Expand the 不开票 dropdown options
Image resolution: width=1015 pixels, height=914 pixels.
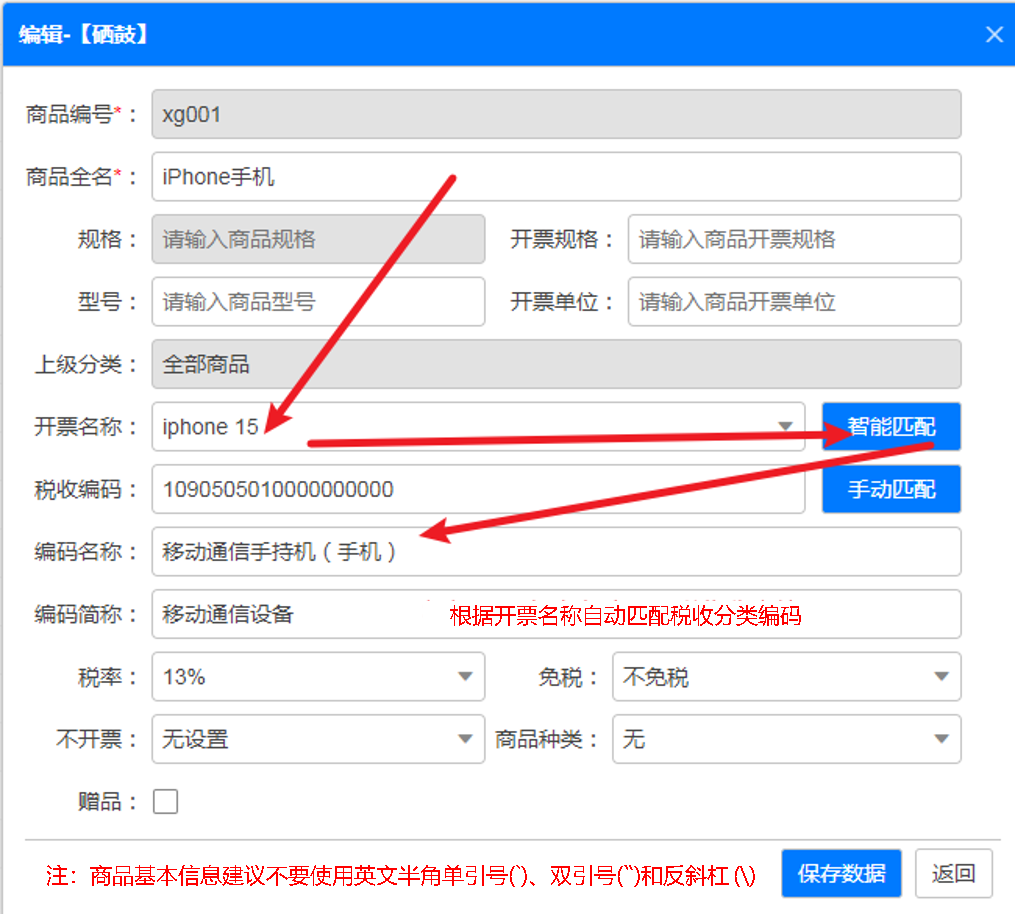tap(465, 739)
